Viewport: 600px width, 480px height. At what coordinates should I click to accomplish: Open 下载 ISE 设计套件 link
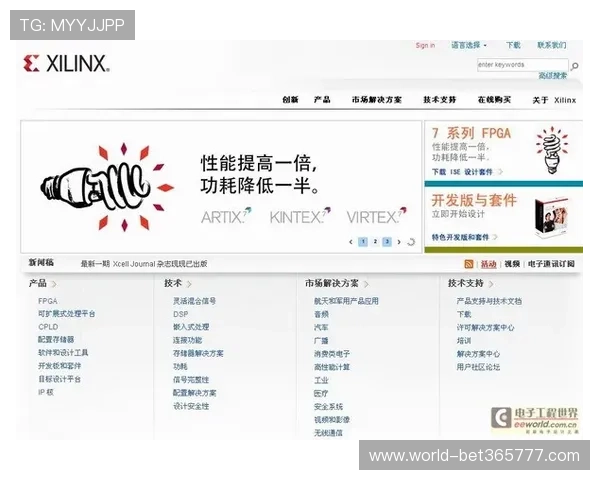coord(462,172)
